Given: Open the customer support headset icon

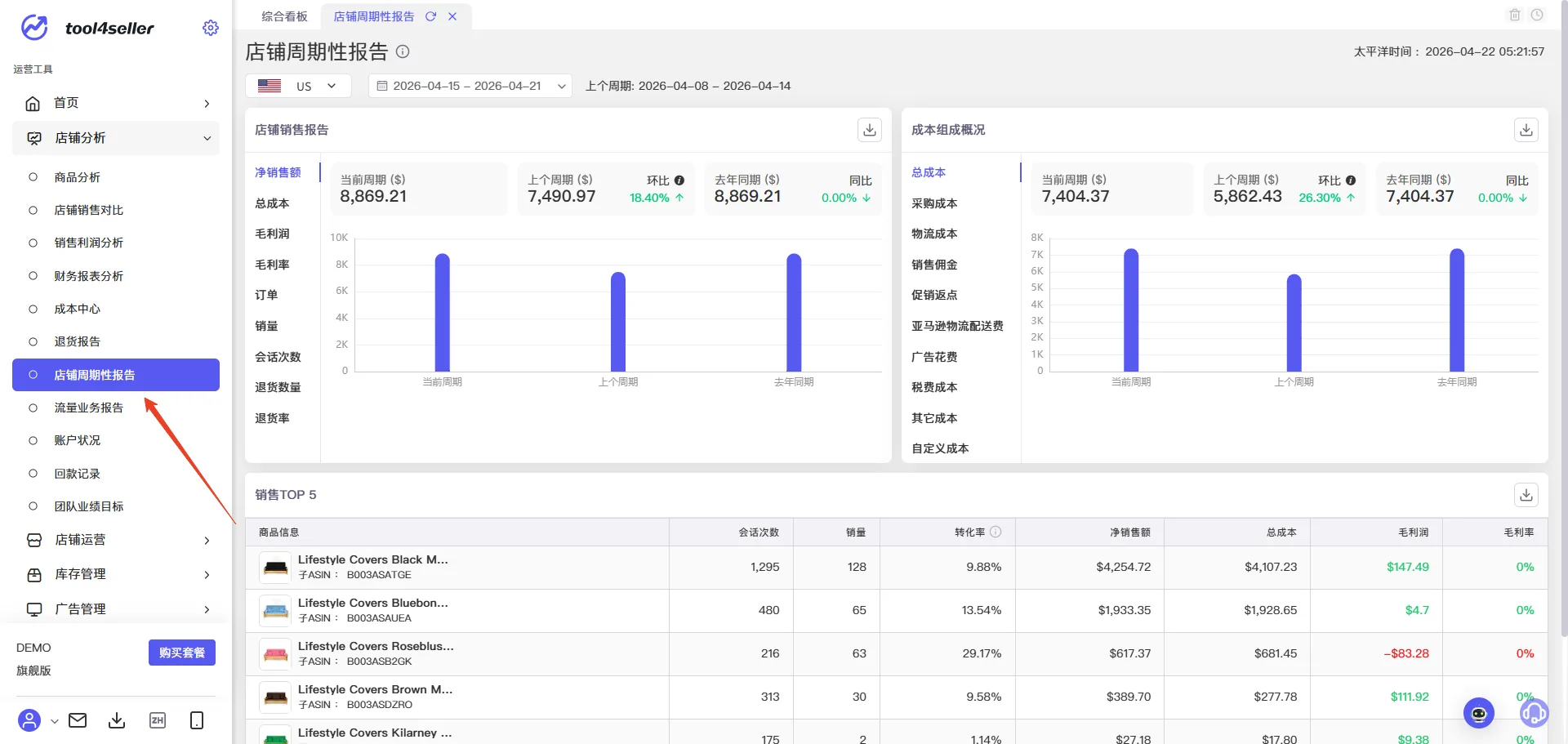Looking at the screenshot, I should click(x=1534, y=713).
